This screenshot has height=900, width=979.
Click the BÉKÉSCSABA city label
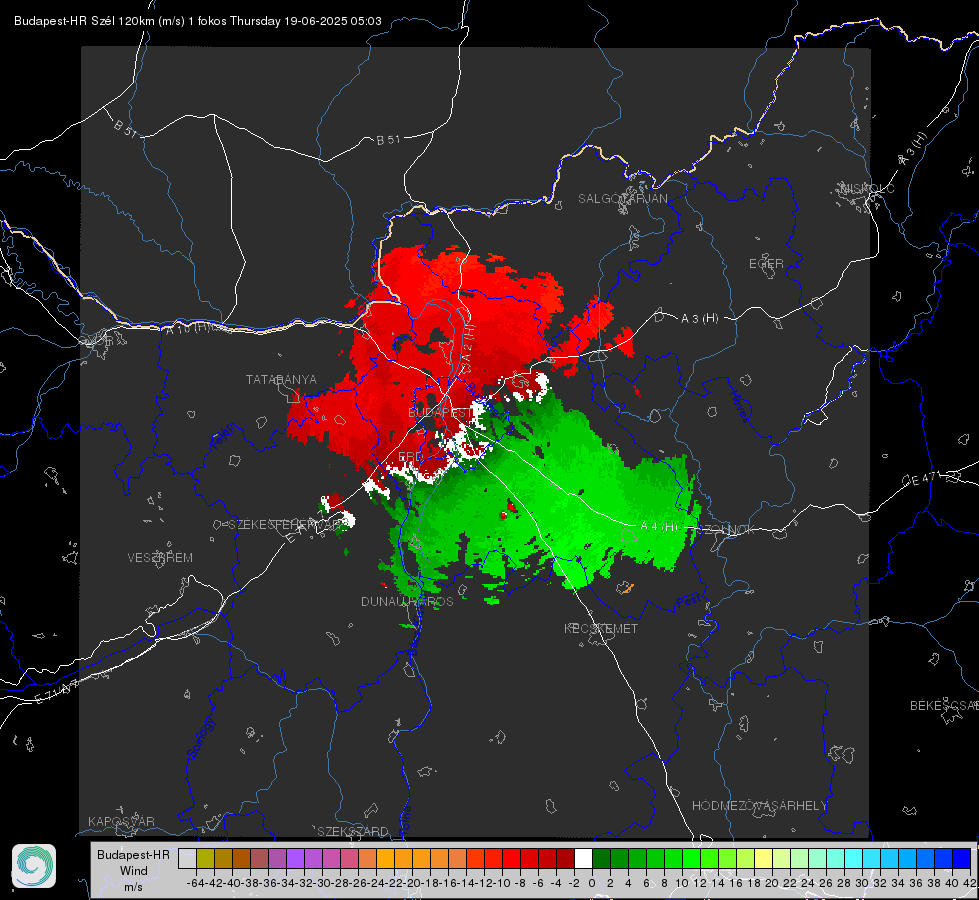(944, 706)
